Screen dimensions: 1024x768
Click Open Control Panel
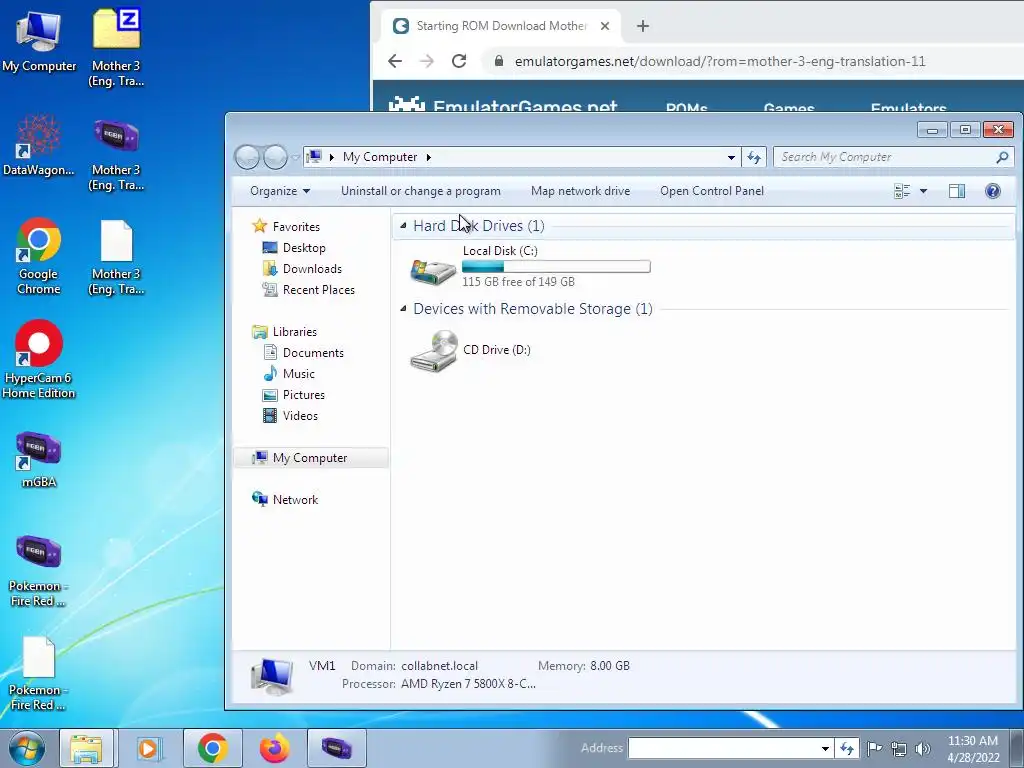tap(712, 191)
